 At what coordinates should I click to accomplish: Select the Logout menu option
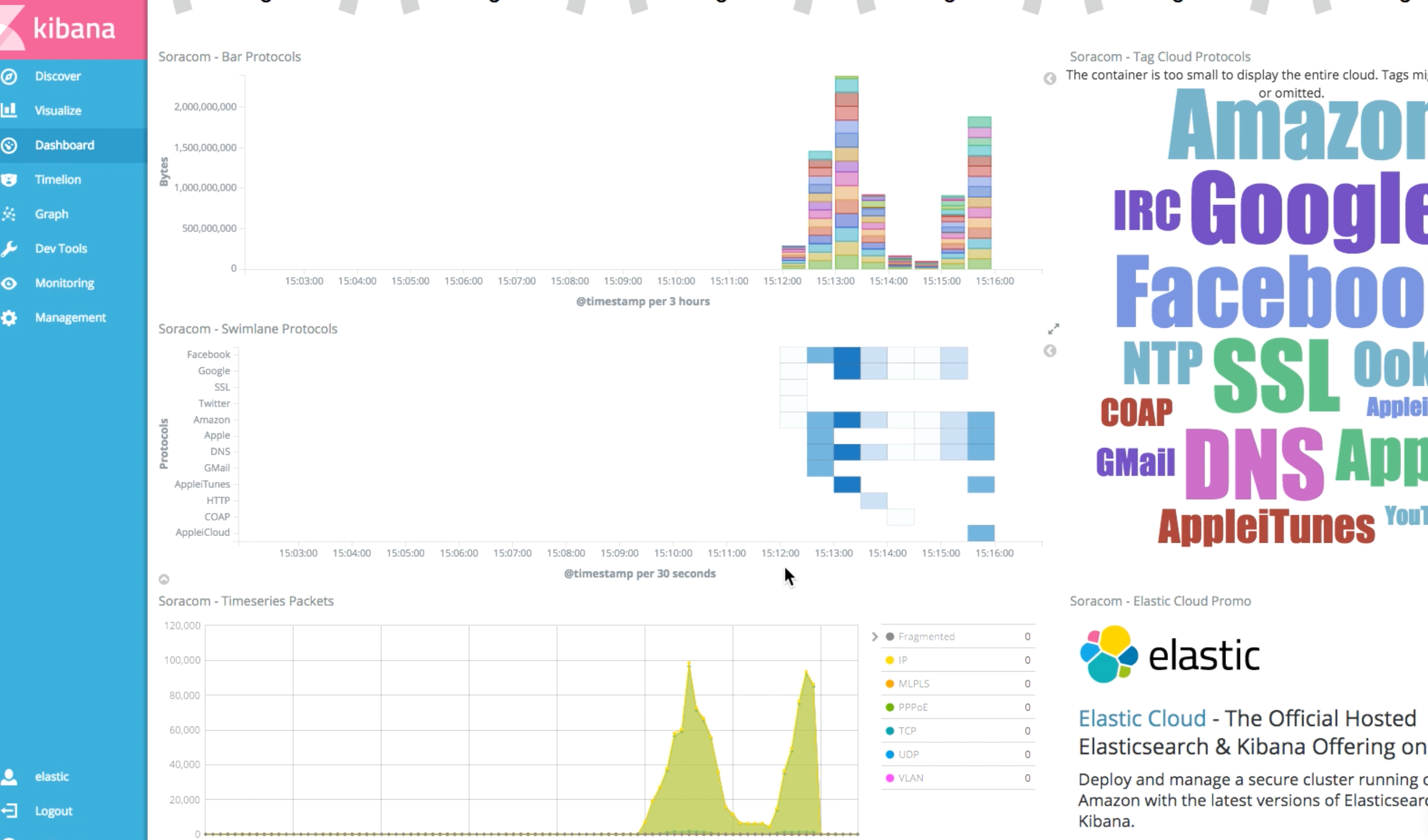click(x=55, y=811)
